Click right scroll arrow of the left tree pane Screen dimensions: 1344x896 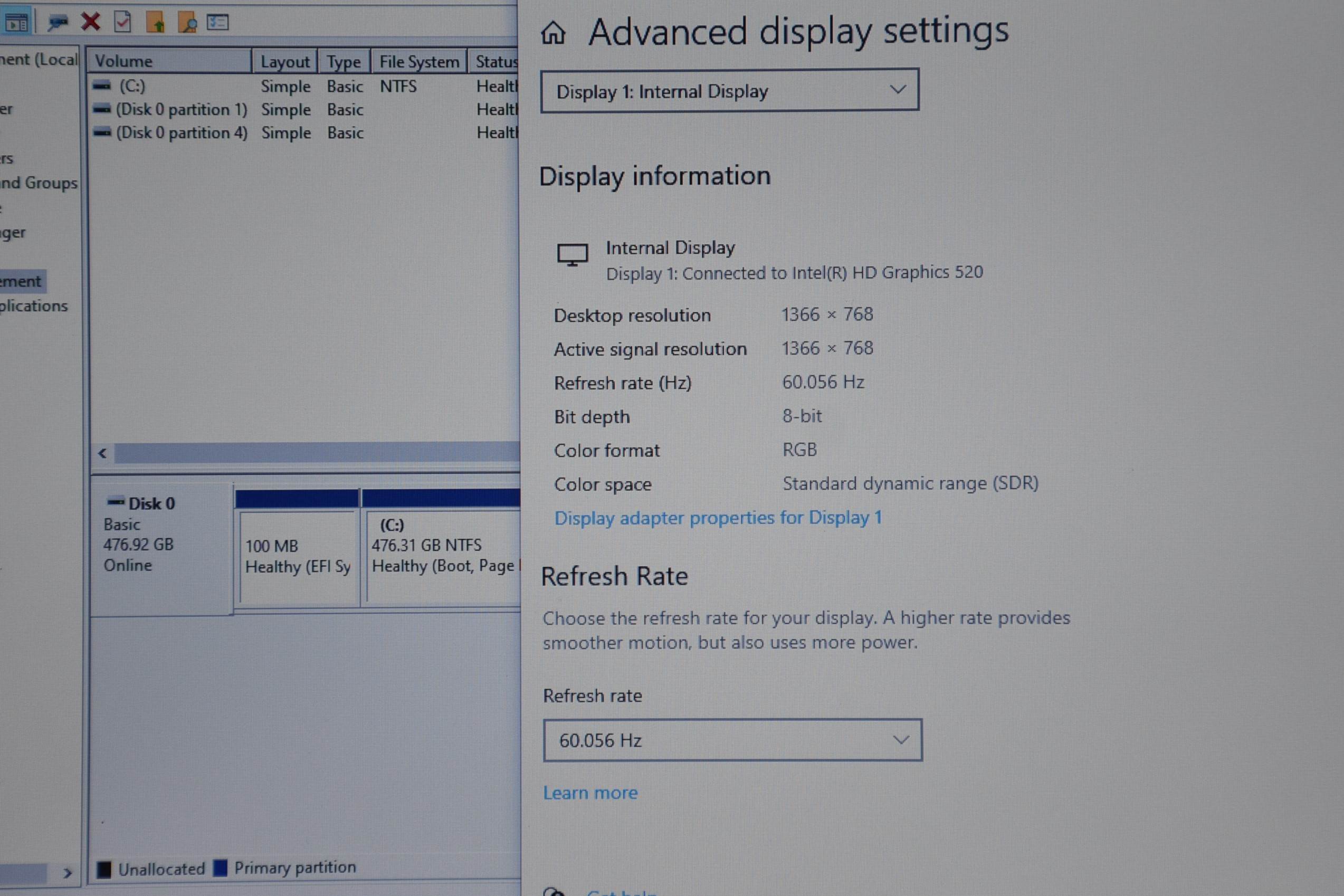[x=68, y=873]
